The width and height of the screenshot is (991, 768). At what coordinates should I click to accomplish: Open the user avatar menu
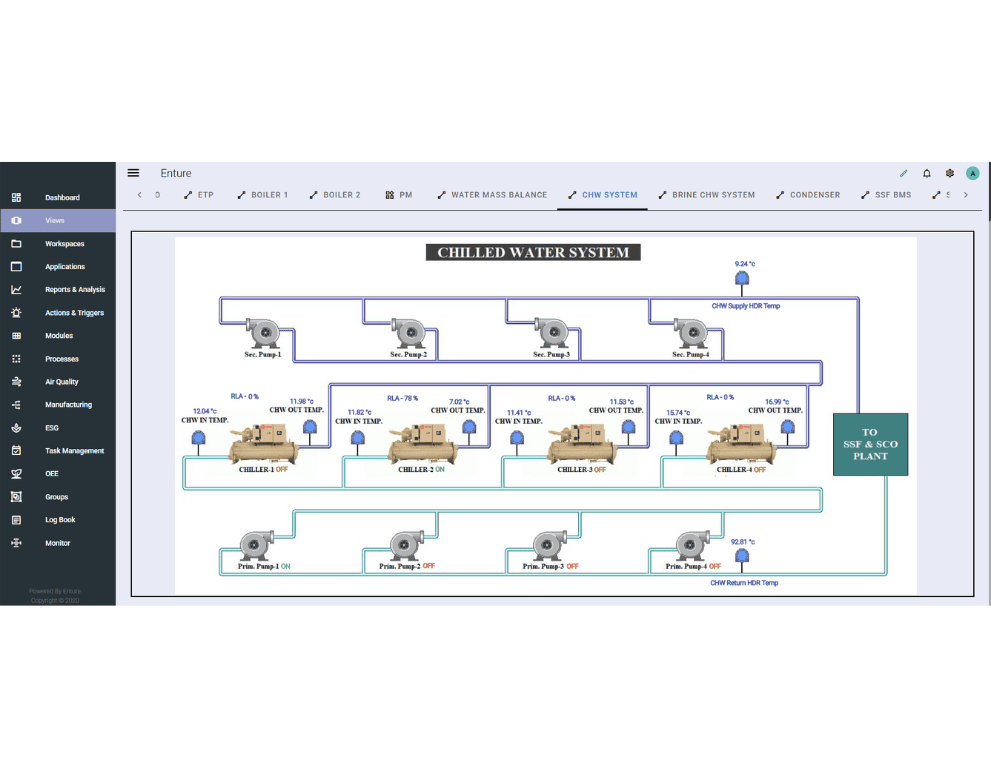pos(972,173)
